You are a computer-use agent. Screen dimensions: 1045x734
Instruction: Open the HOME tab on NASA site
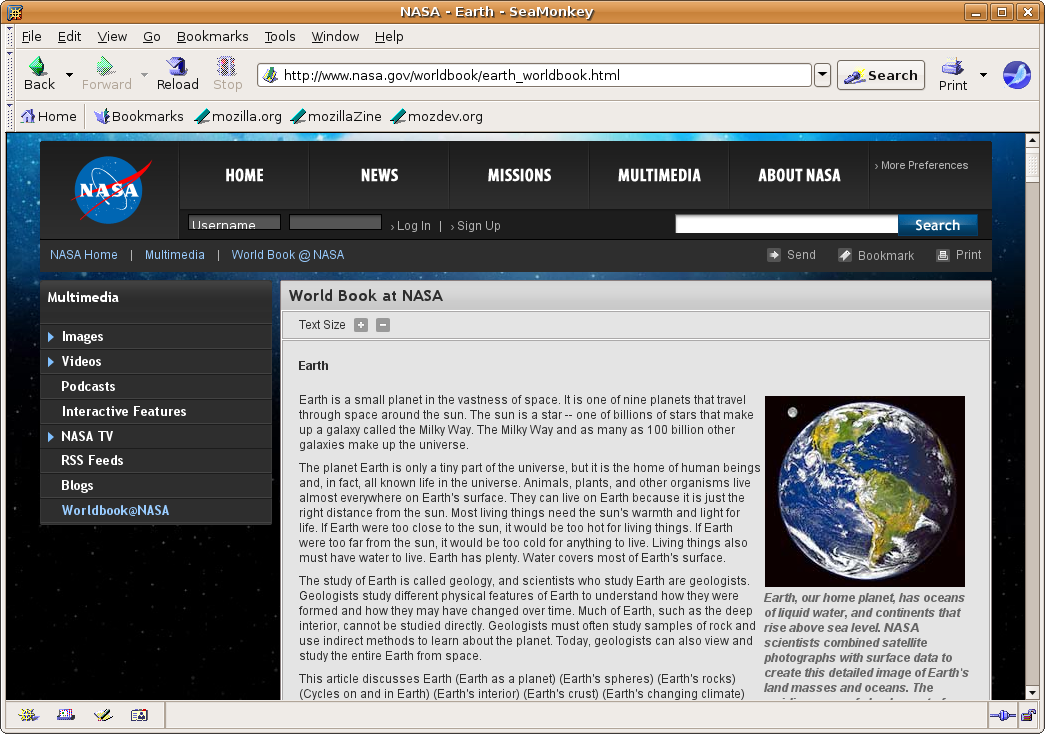pos(244,175)
